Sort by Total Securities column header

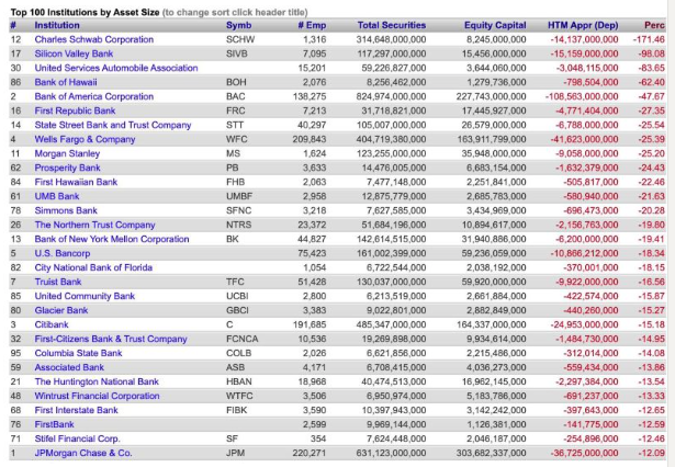point(391,25)
